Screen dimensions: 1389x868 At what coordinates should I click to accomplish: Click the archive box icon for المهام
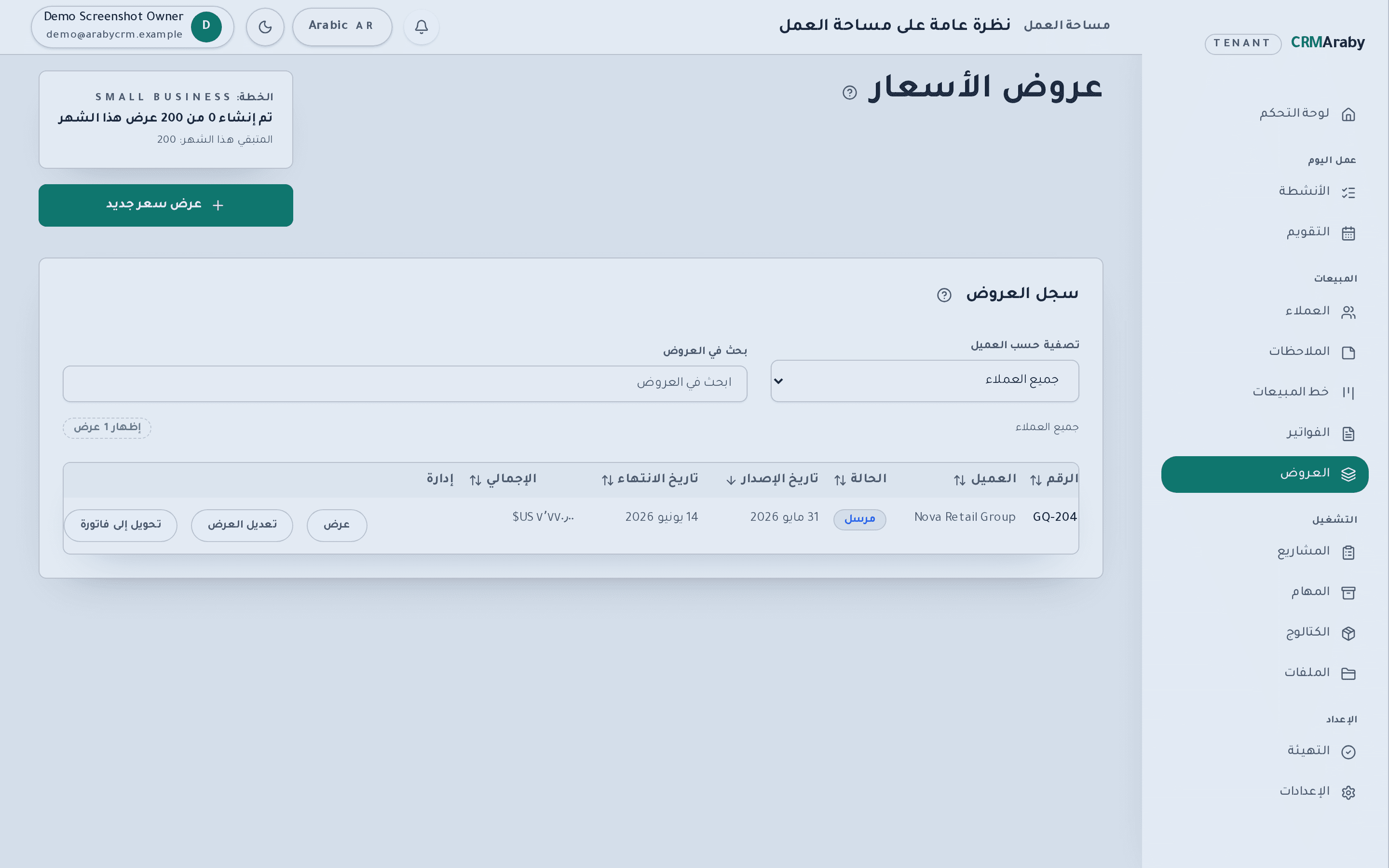1348,593
